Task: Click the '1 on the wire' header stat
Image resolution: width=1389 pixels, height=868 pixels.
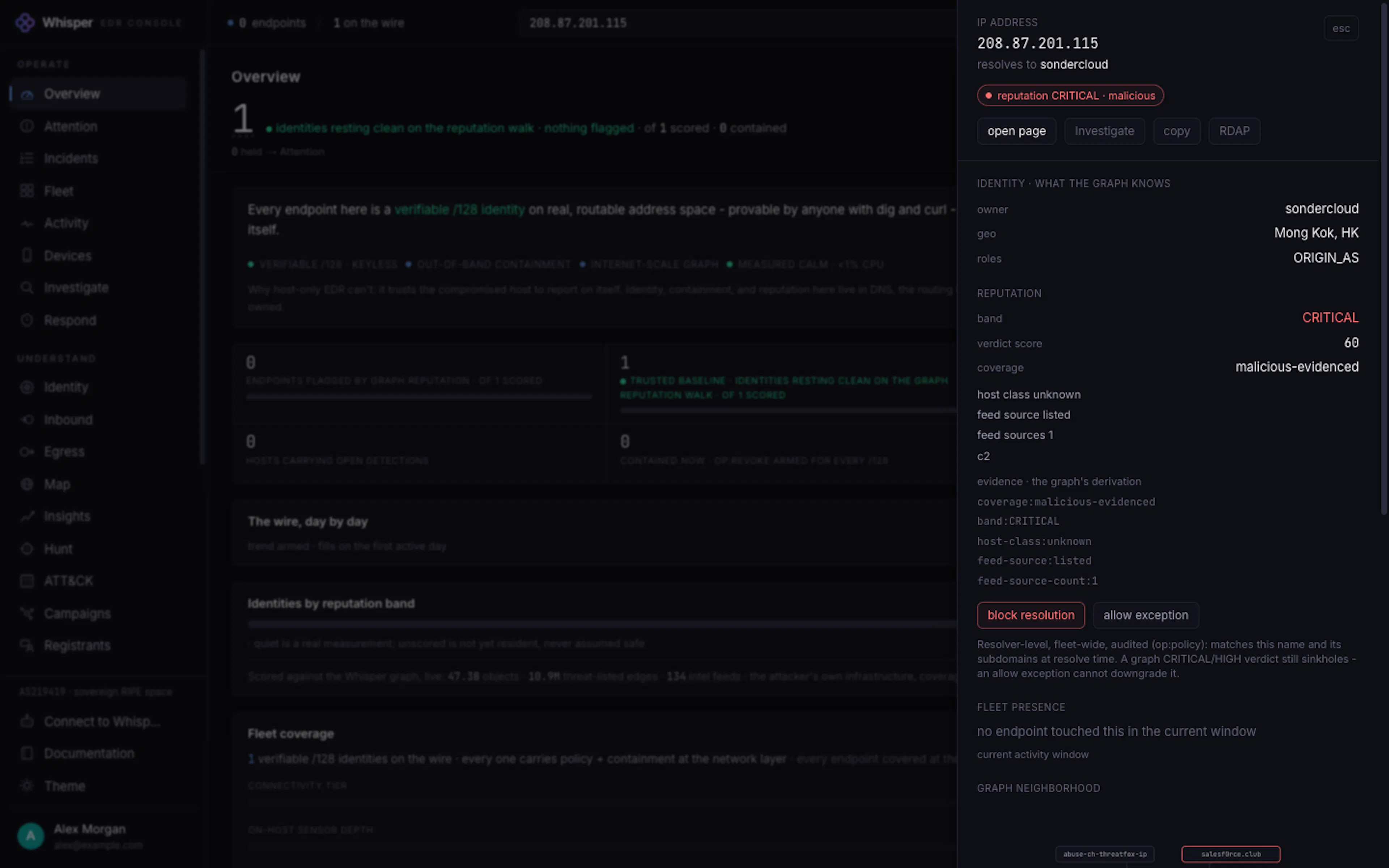Action: tap(369, 23)
